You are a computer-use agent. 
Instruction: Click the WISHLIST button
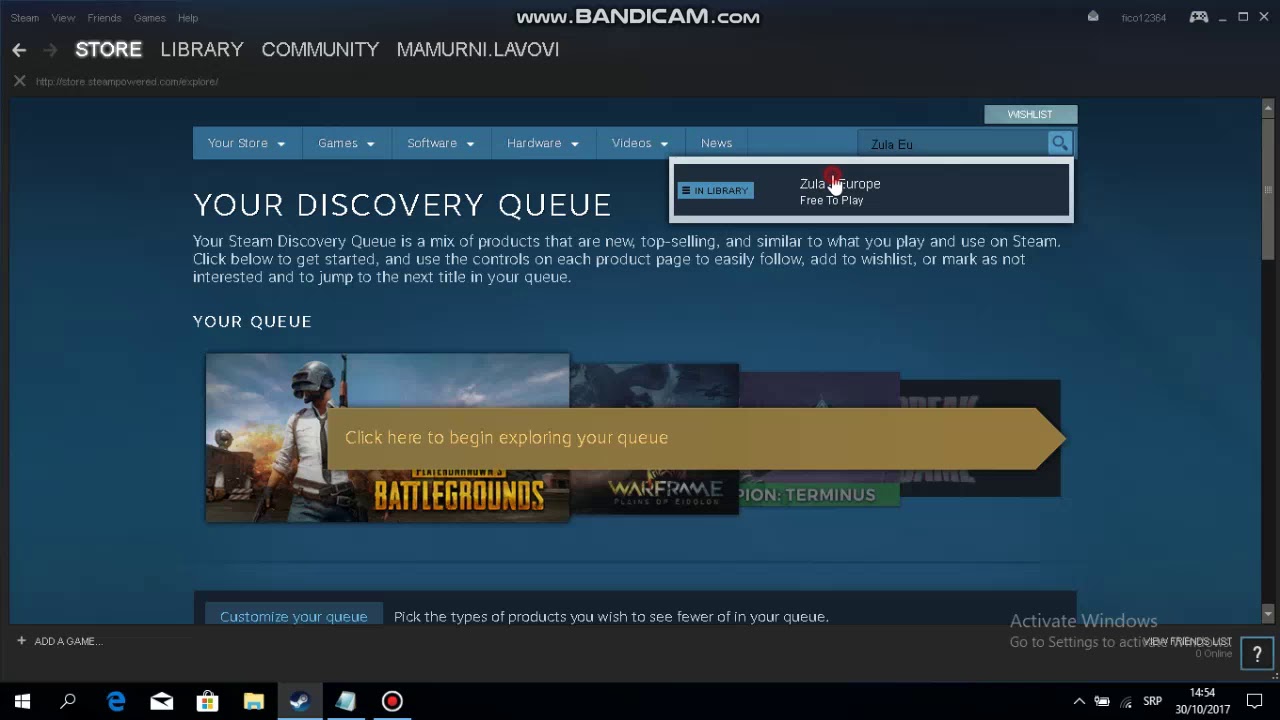coord(1030,114)
